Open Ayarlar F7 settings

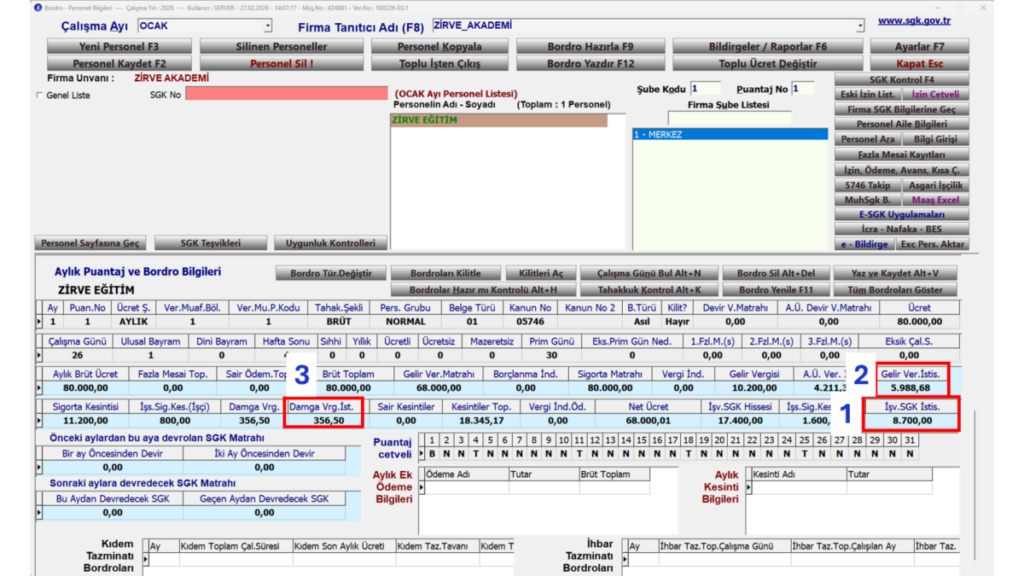919,46
